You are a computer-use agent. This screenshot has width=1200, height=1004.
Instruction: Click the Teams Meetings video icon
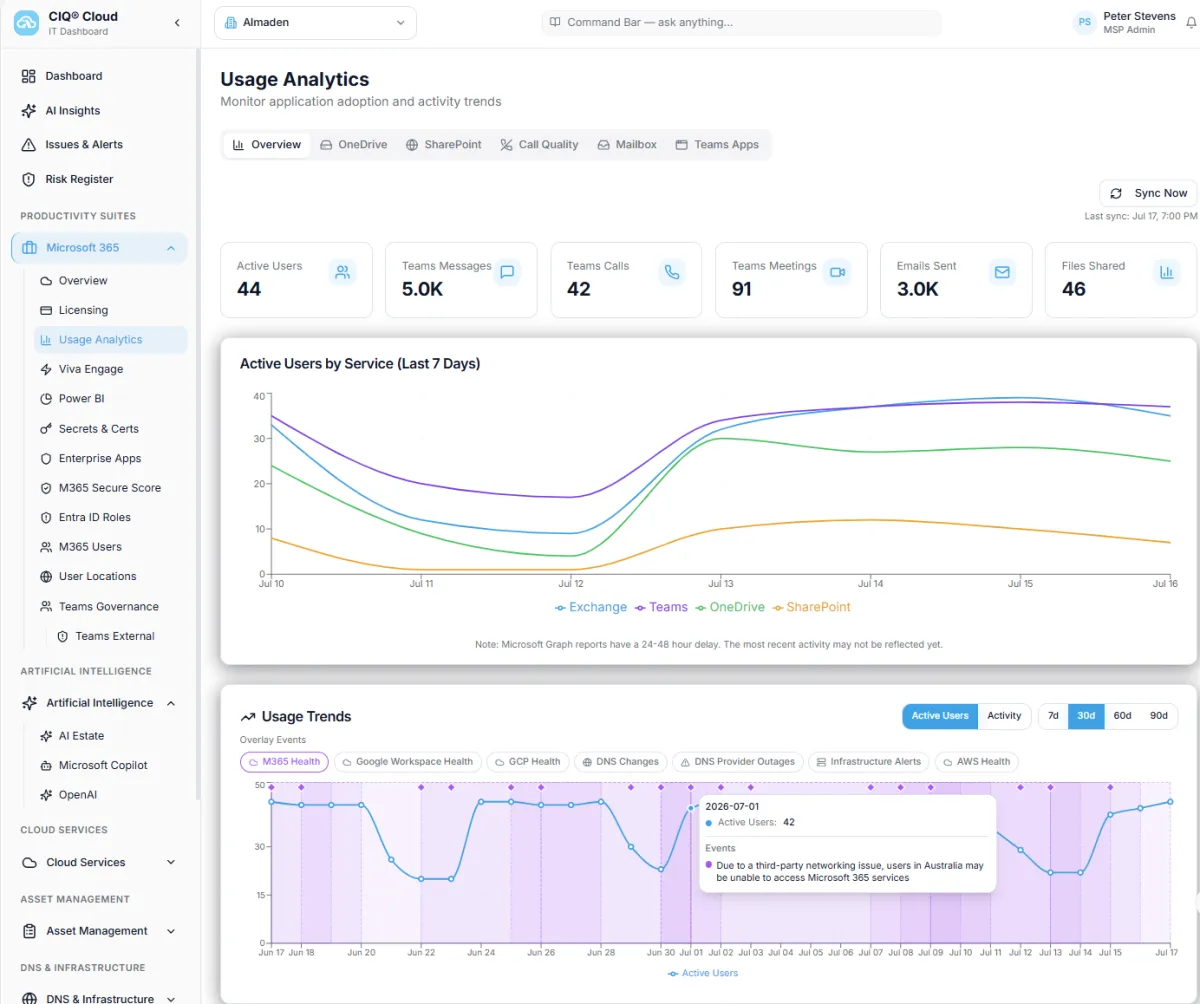[x=837, y=272]
